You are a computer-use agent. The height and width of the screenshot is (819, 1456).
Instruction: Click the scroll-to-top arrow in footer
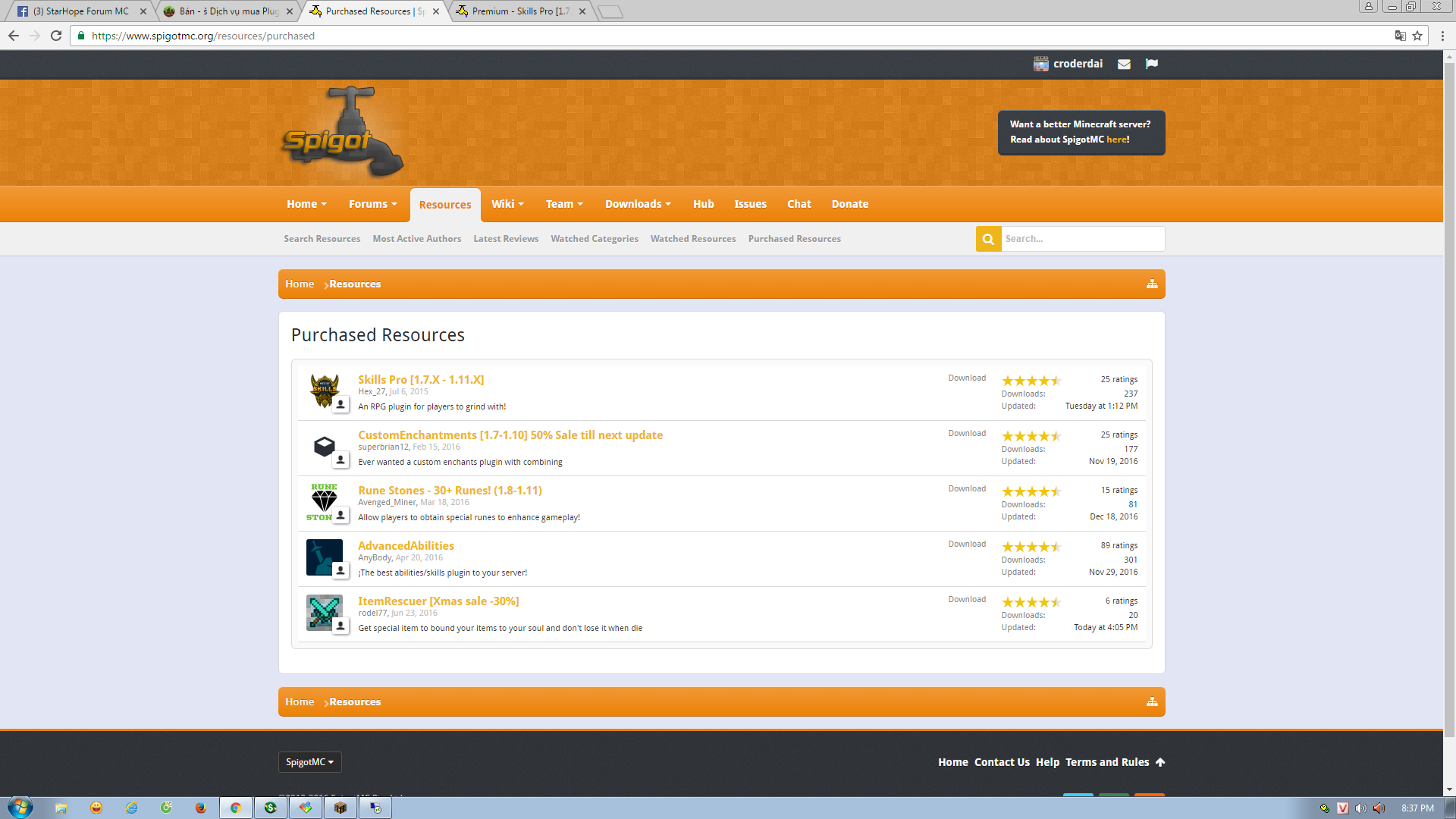pos(1160,762)
